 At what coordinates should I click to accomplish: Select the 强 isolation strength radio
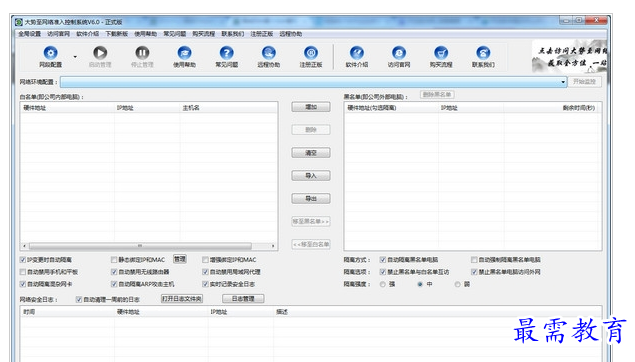(x=383, y=284)
